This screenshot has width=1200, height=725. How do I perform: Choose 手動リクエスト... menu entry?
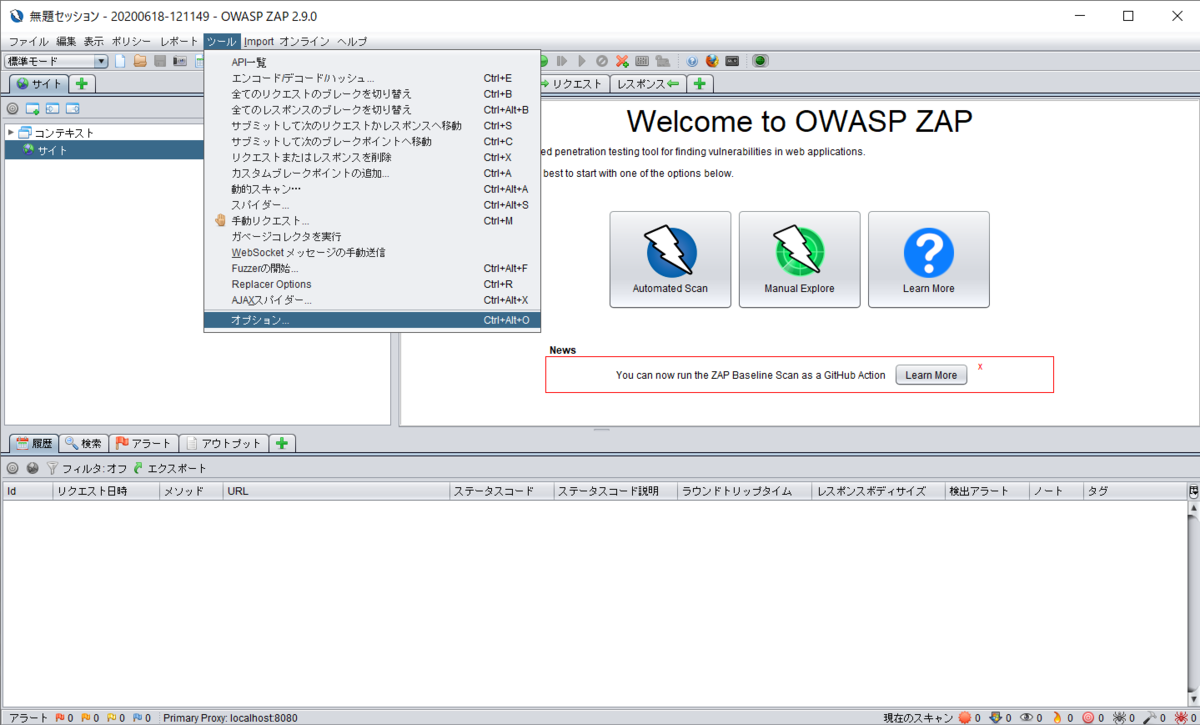coord(372,221)
